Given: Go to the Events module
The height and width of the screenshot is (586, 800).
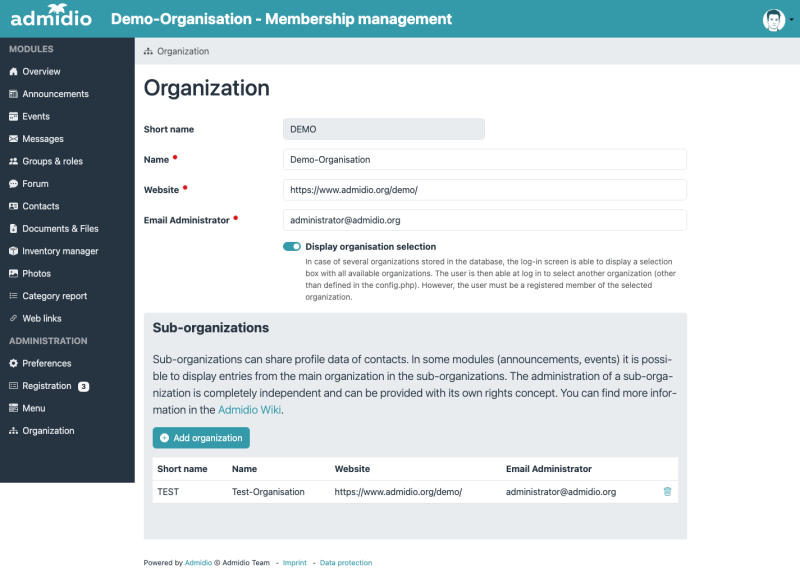Looking at the screenshot, I should point(36,117).
